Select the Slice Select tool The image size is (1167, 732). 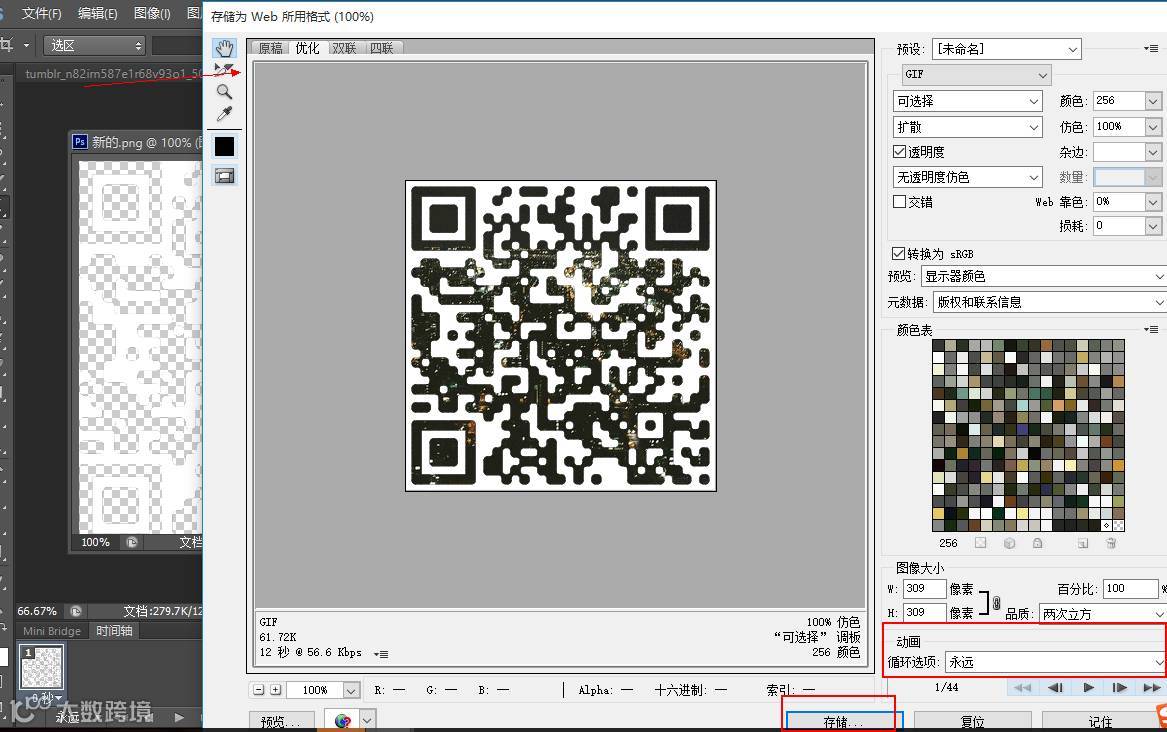tap(223, 69)
